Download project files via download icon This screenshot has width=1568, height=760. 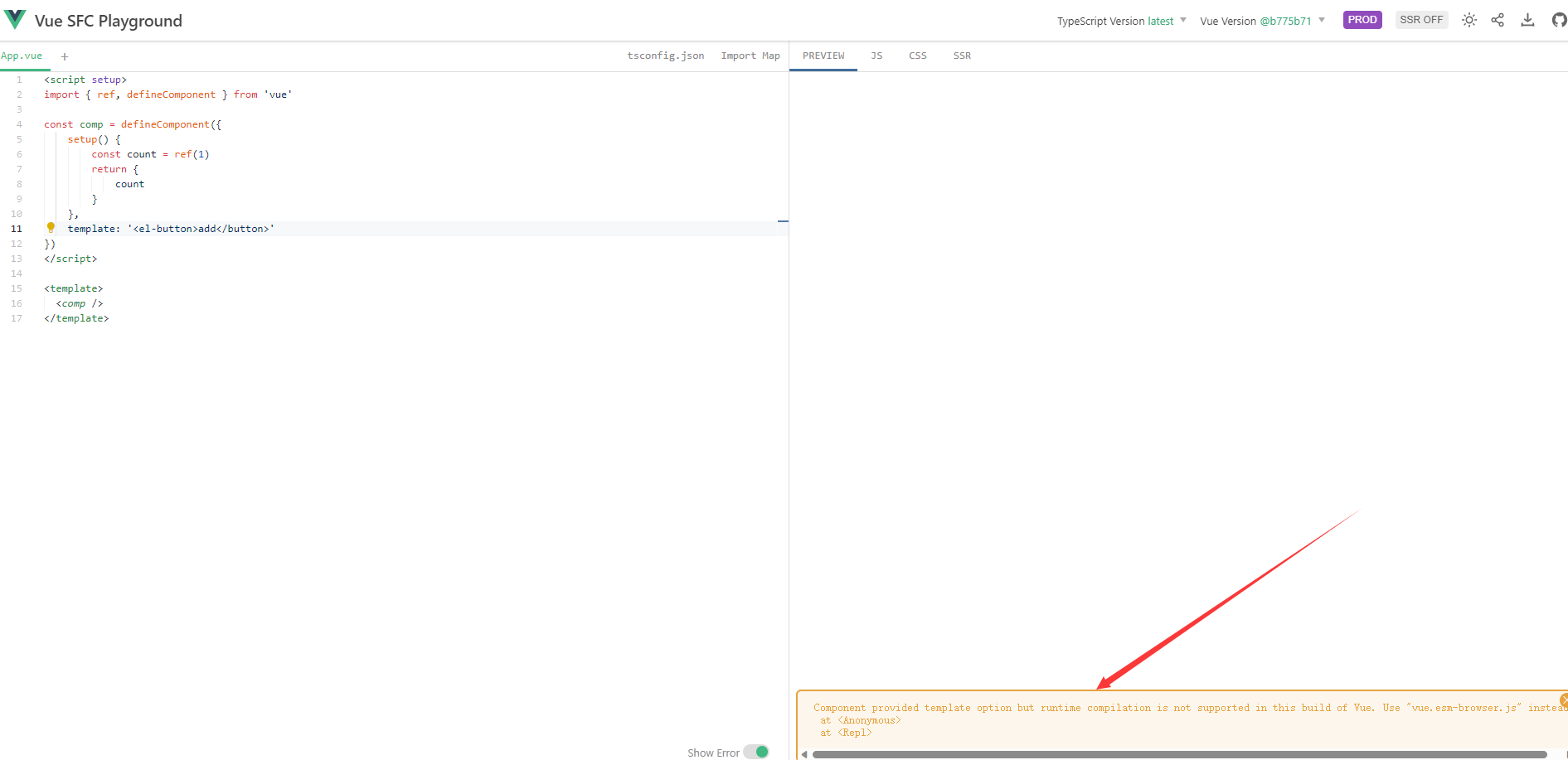(1527, 20)
